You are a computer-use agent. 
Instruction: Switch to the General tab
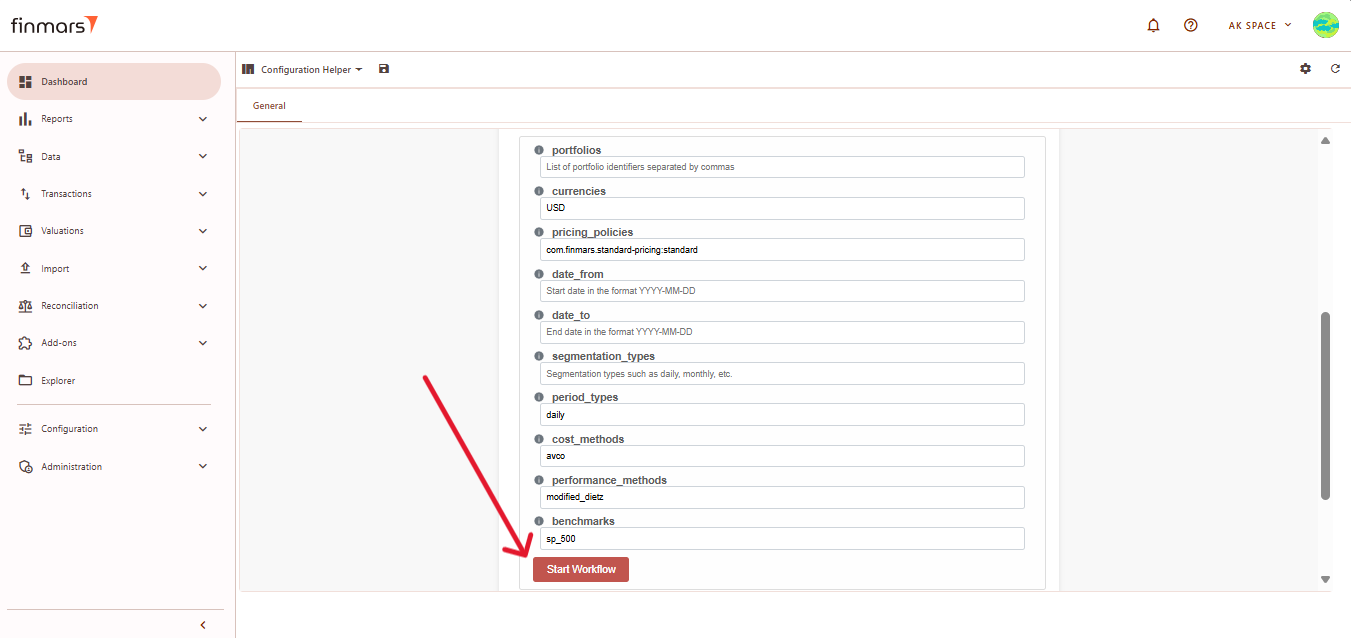coord(269,106)
